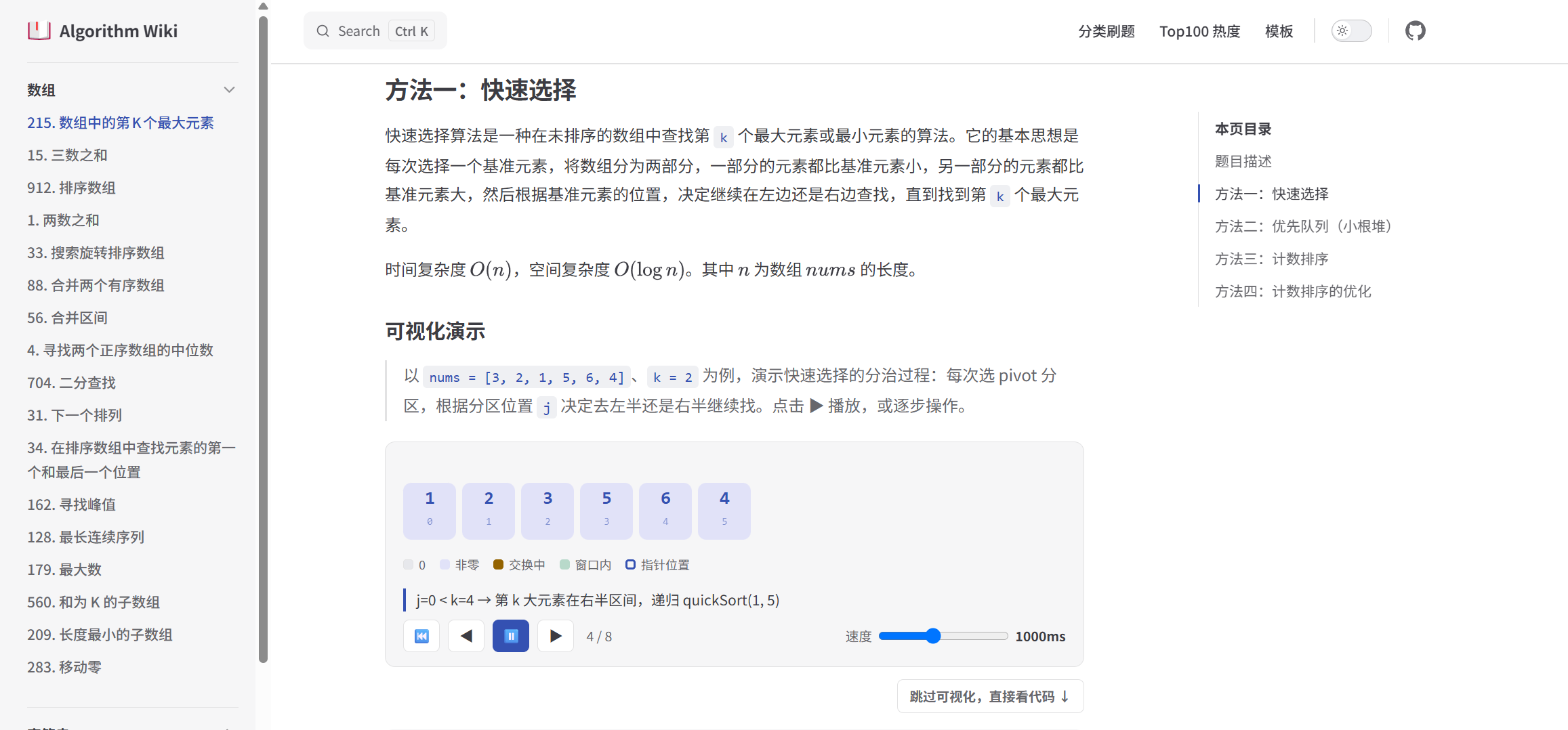Step forward one frame in visualization
This screenshot has height=730, width=1568.
[x=556, y=636]
